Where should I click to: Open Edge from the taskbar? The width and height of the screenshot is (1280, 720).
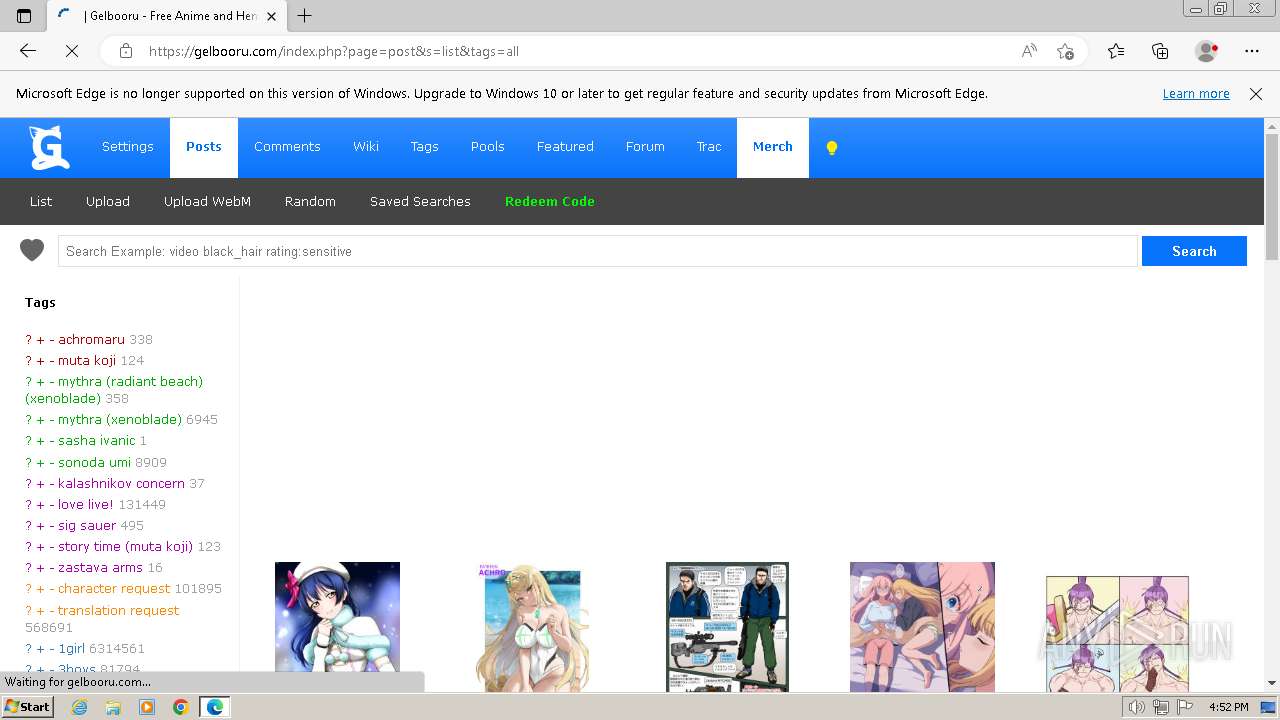[214, 707]
